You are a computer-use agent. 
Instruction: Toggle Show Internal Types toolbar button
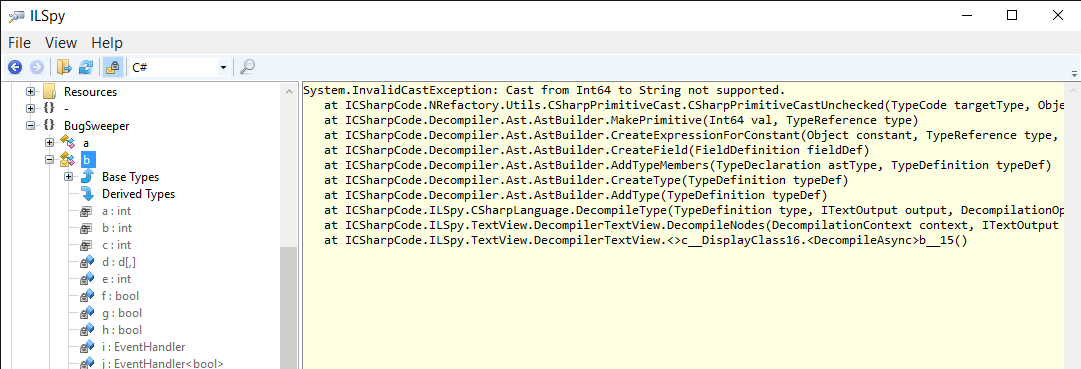point(112,68)
